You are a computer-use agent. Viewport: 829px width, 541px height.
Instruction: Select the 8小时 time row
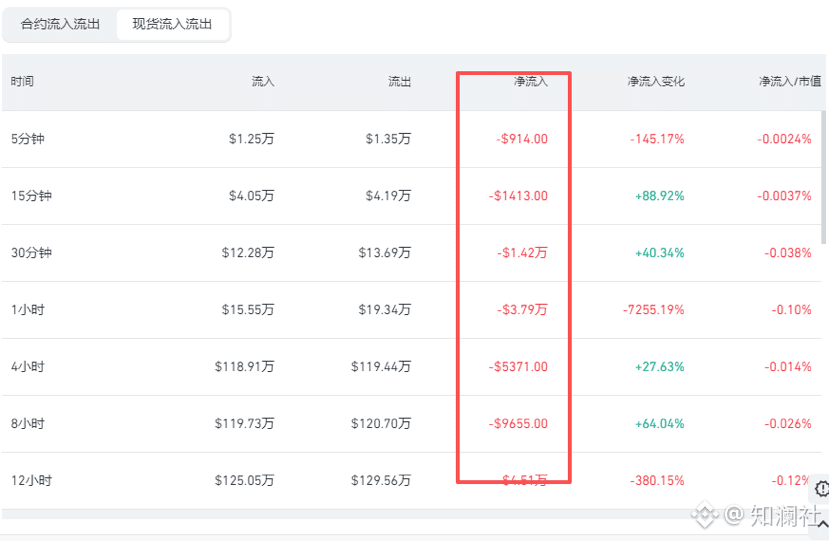pos(411,424)
